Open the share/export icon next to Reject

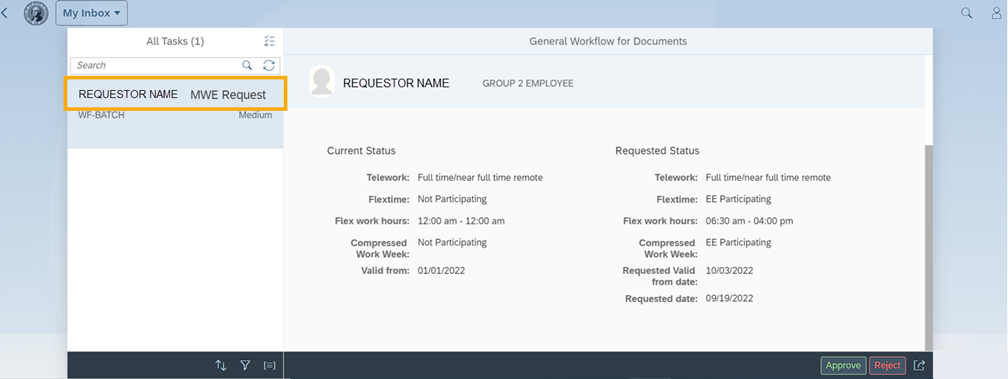pos(919,366)
